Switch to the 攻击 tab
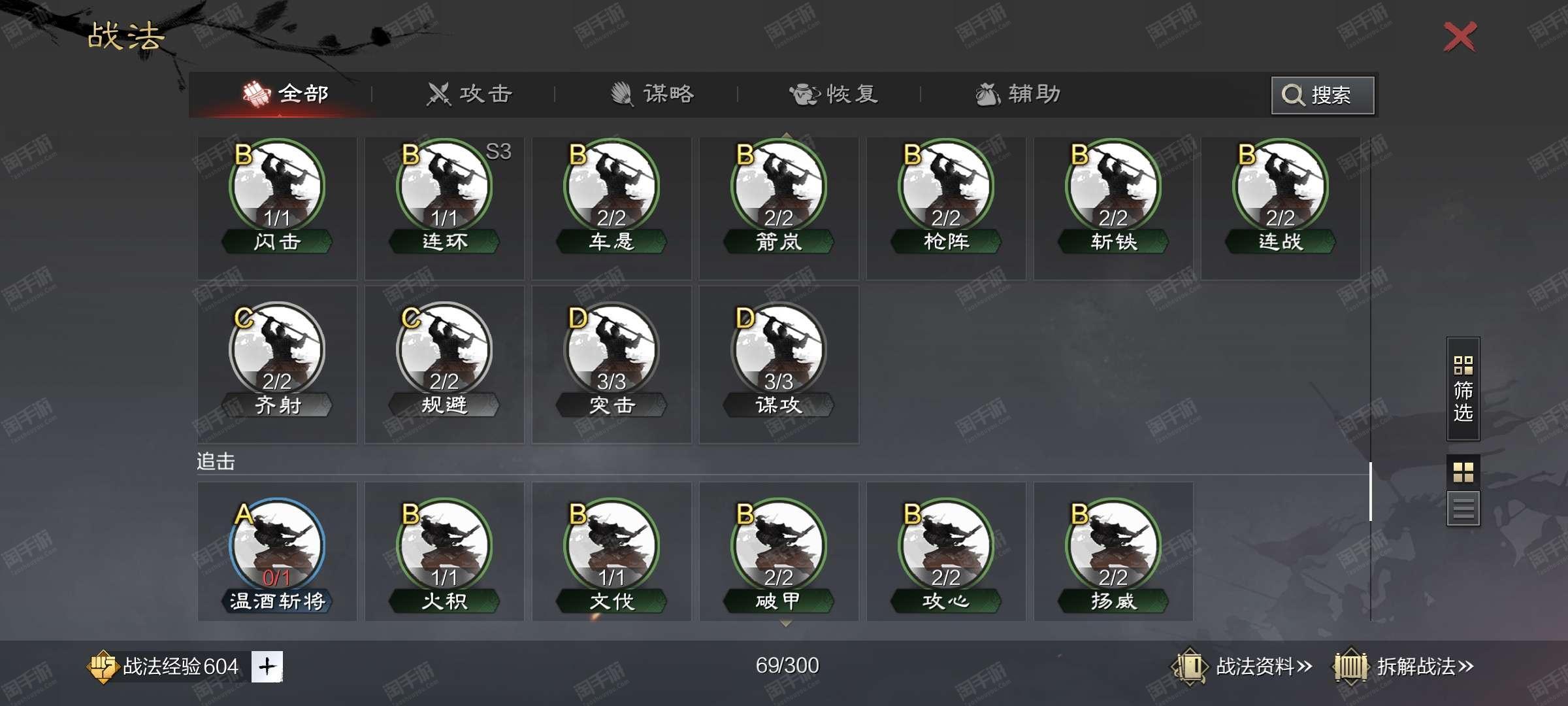The image size is (1568, 706). (469, 94)
